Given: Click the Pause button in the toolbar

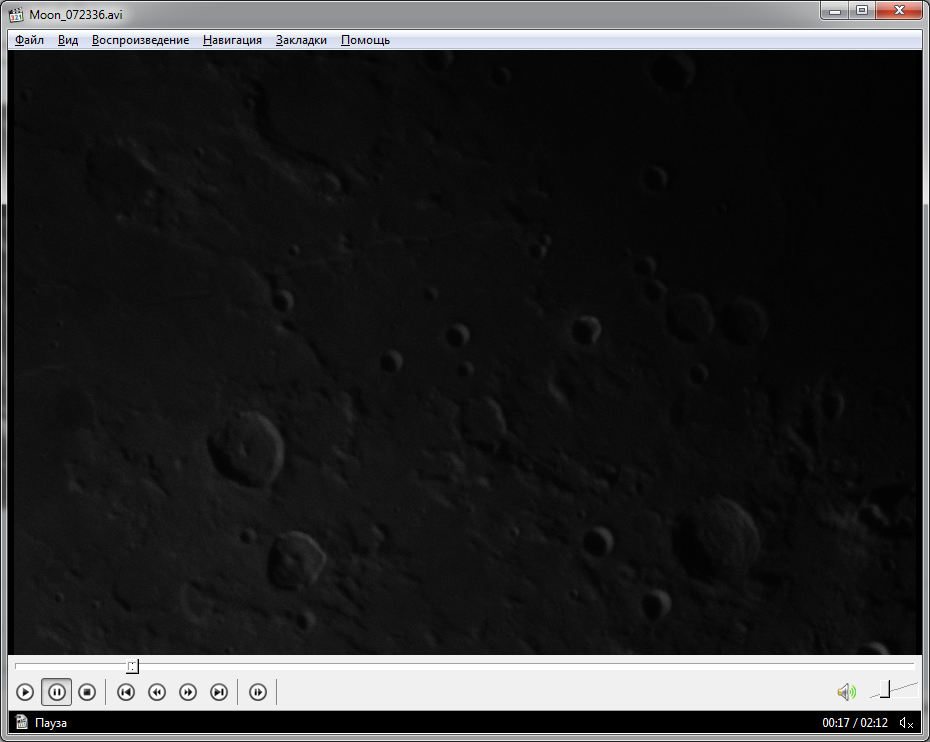Looking at the screenshot, I should point(57,692).
